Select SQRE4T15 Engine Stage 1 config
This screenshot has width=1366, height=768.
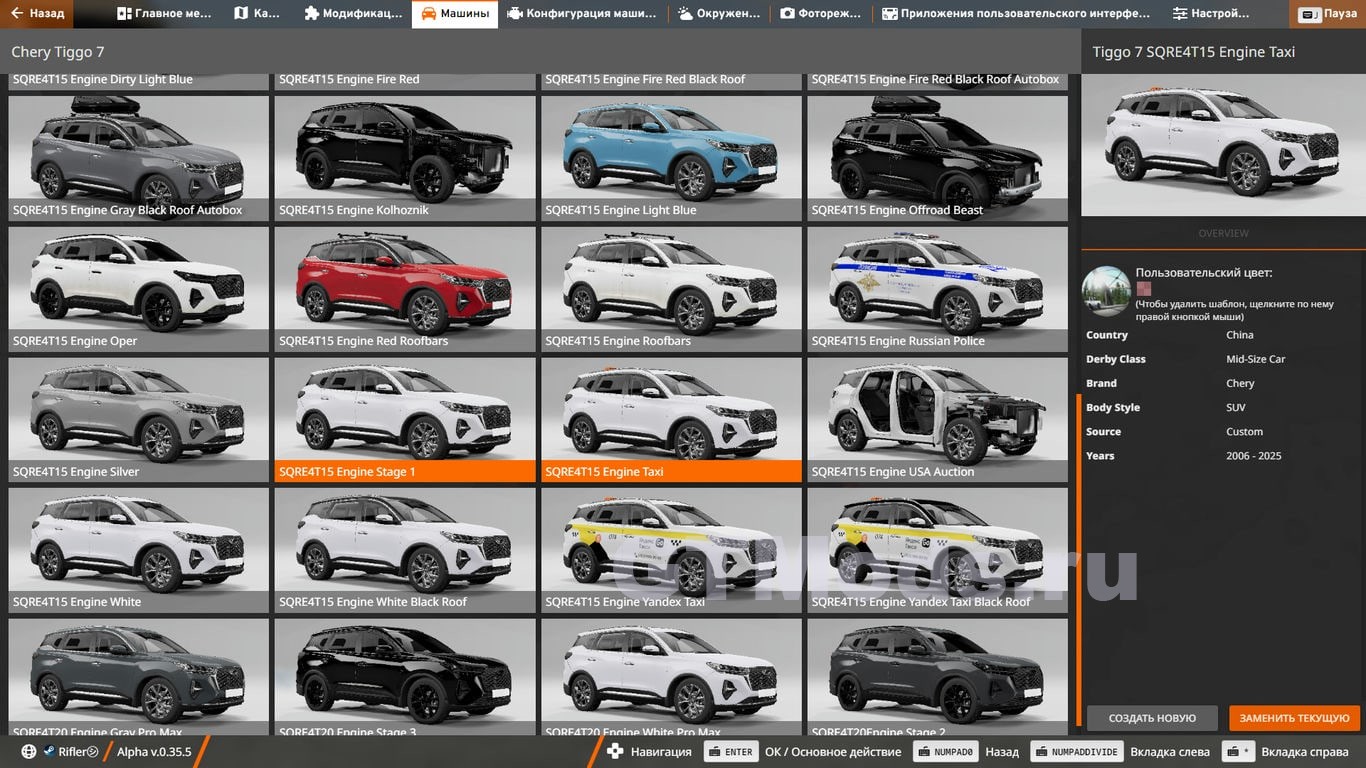(405, 420)
